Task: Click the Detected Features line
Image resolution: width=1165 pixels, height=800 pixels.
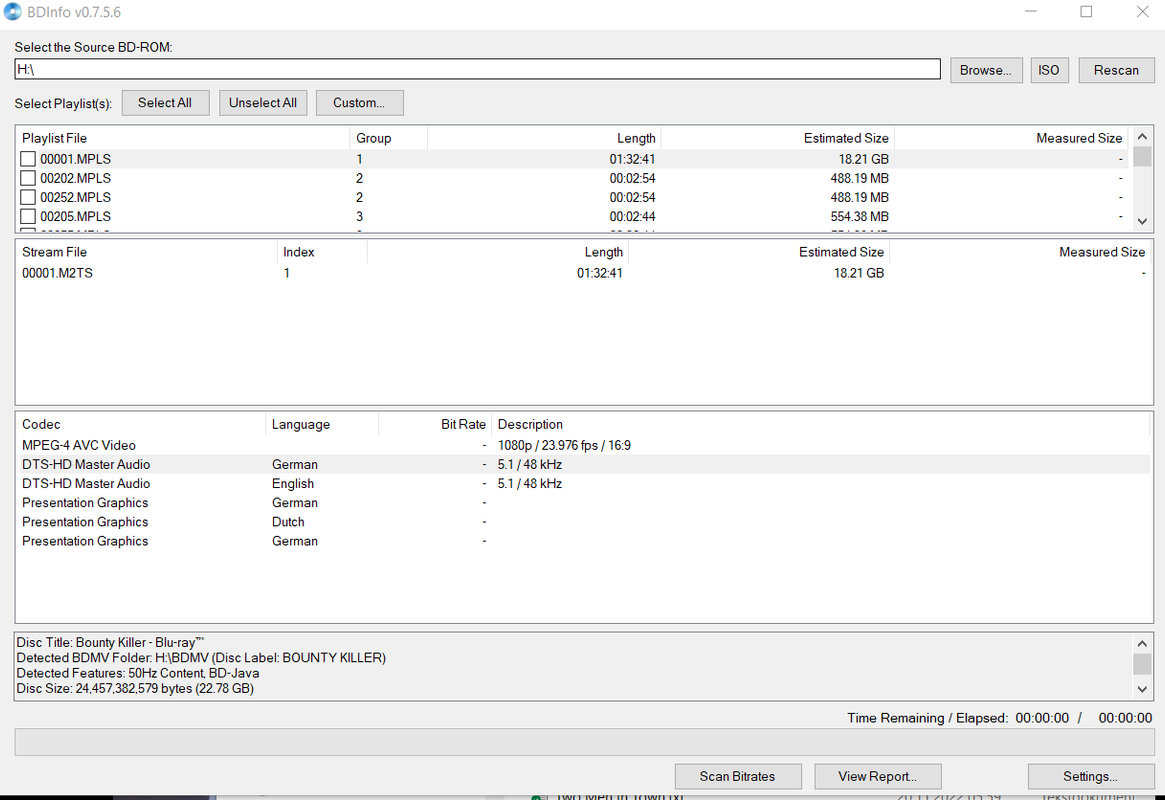Action: (137, 674)
